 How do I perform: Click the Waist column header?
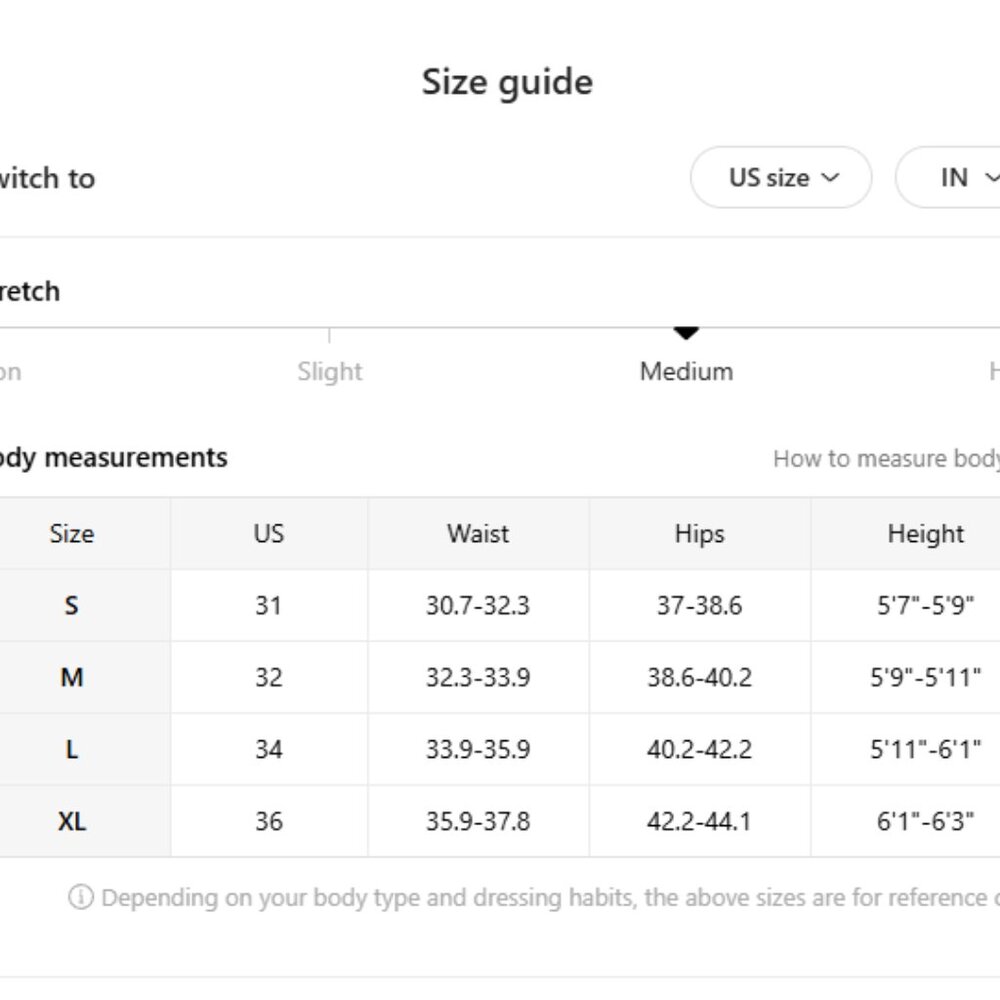pyautogui.click(x=478, y=534)
